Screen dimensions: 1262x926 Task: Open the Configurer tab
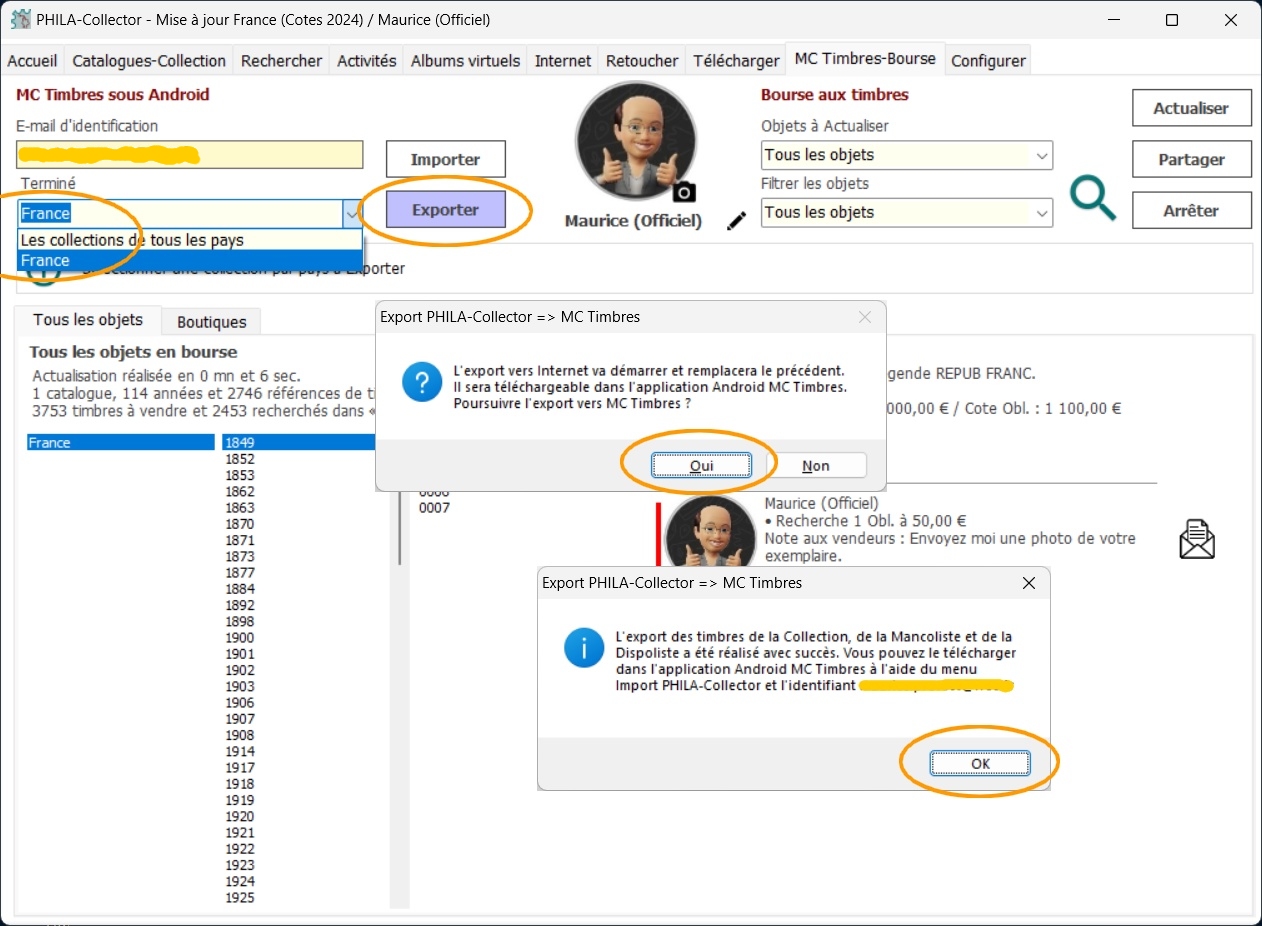(x=988, y=61)
